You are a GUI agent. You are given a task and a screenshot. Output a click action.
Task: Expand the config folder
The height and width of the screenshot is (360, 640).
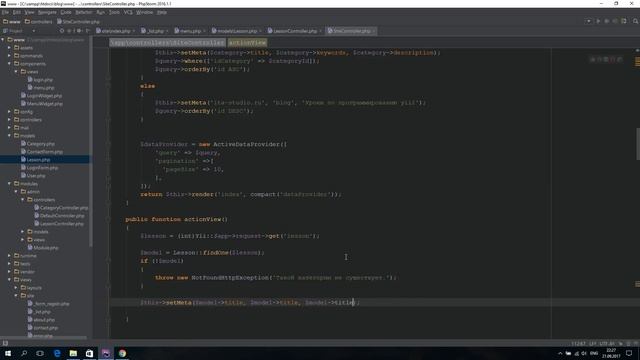coord(9,112)
